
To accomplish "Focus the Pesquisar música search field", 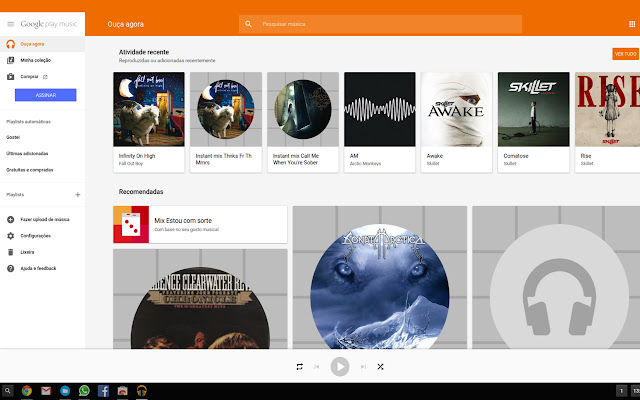I will 380,24.
